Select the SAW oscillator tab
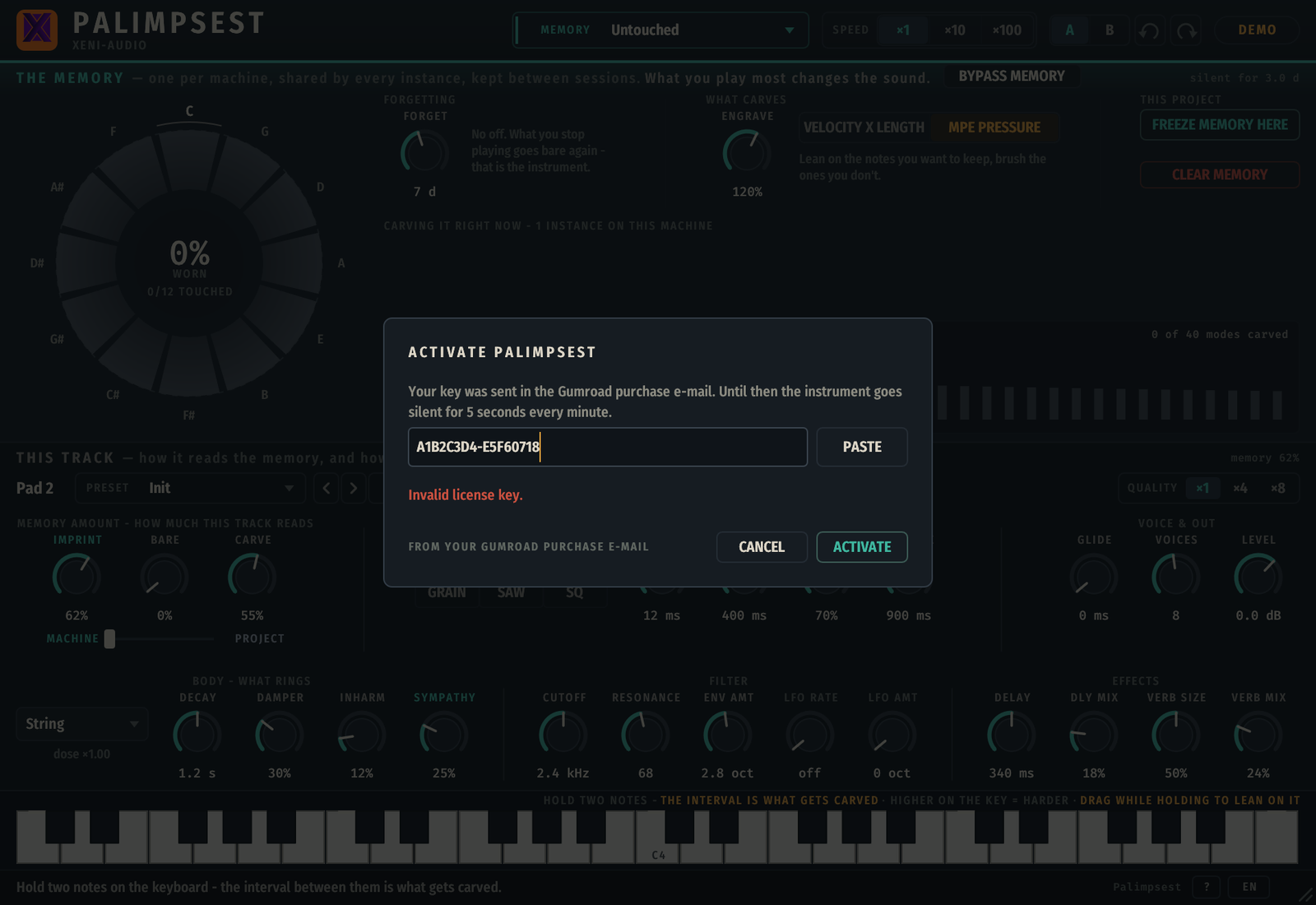The height and width of the screenshot is (905, 1316). point(511,592)
